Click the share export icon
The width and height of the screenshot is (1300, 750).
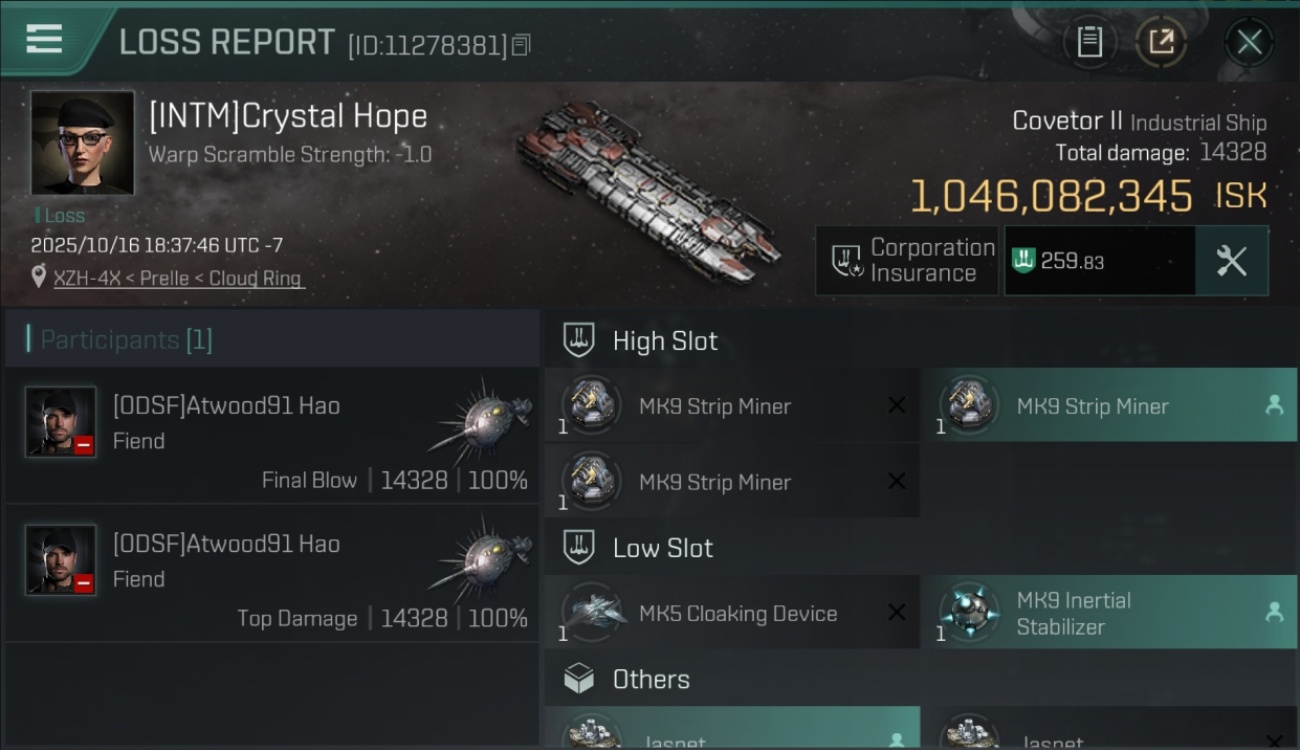[1160, 42]
